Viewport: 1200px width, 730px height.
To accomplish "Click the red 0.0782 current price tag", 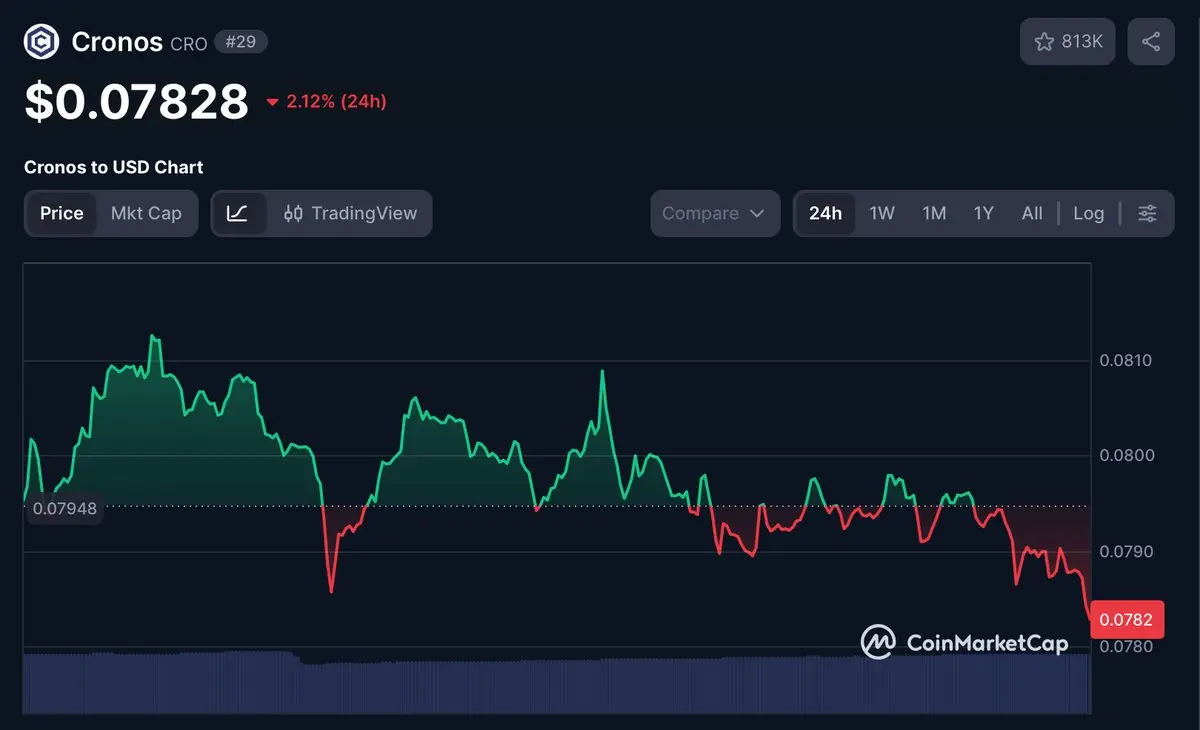I will (x=1125, y=619).
